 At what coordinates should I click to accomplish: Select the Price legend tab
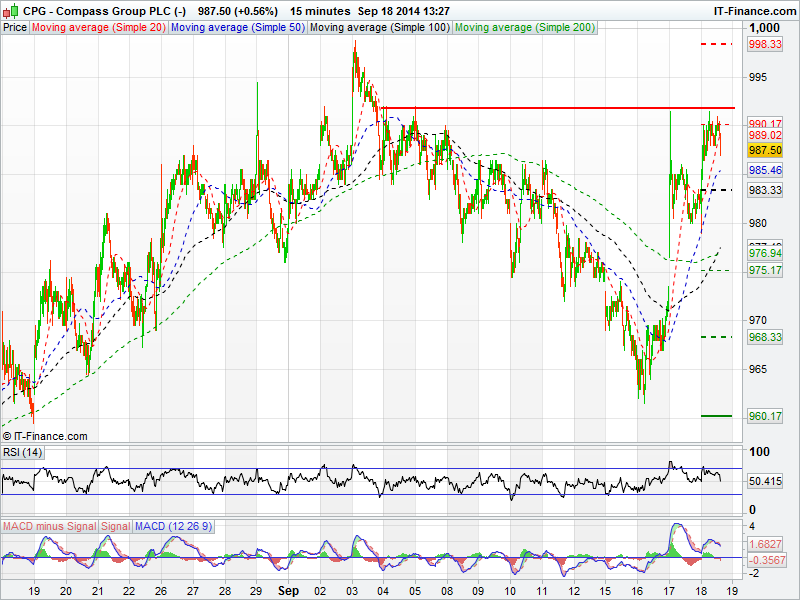click(x=15, y=28)
